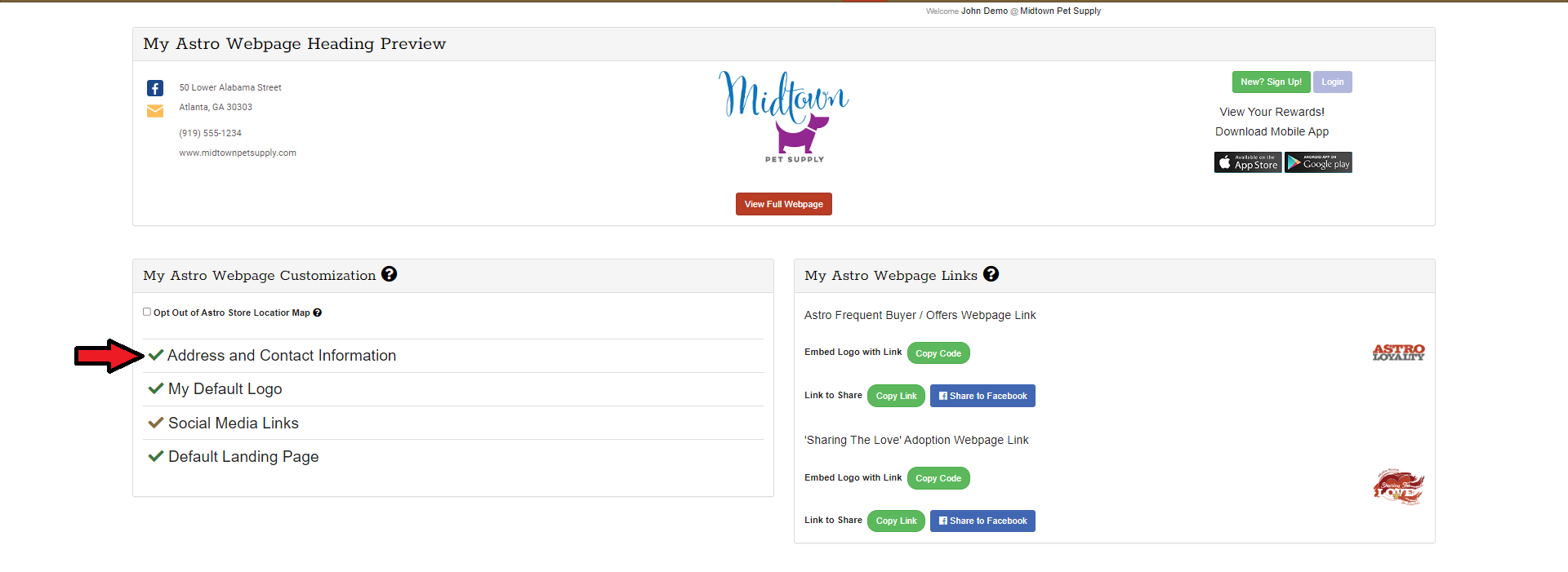1568x572 pixels.
Task: Open the Google Play badge
Action: click(1318, 162)
